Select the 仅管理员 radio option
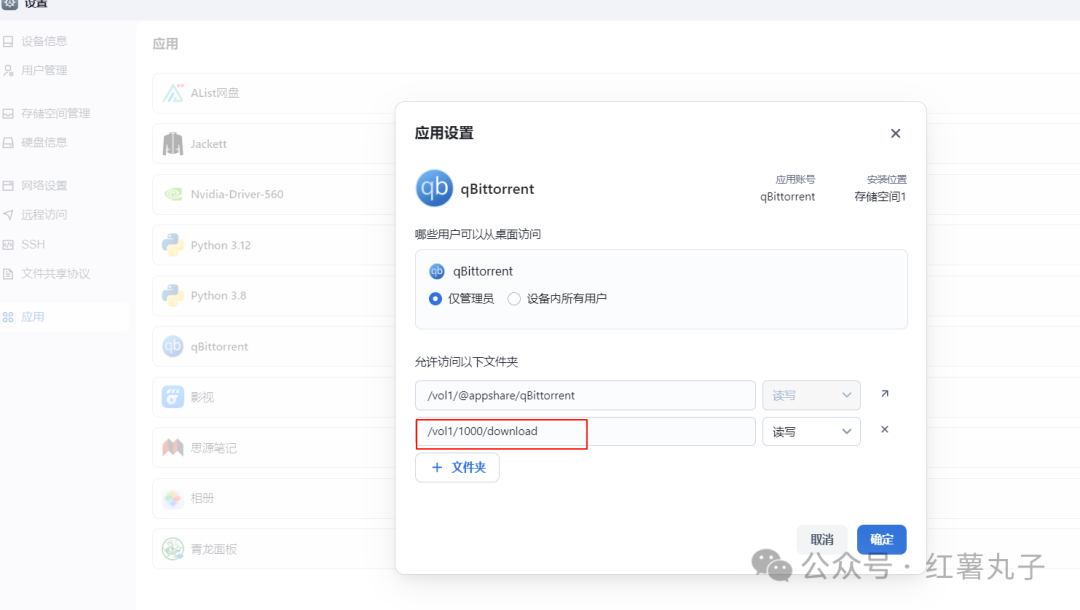This screenshot has width=1080, height=610. [435, 299]
